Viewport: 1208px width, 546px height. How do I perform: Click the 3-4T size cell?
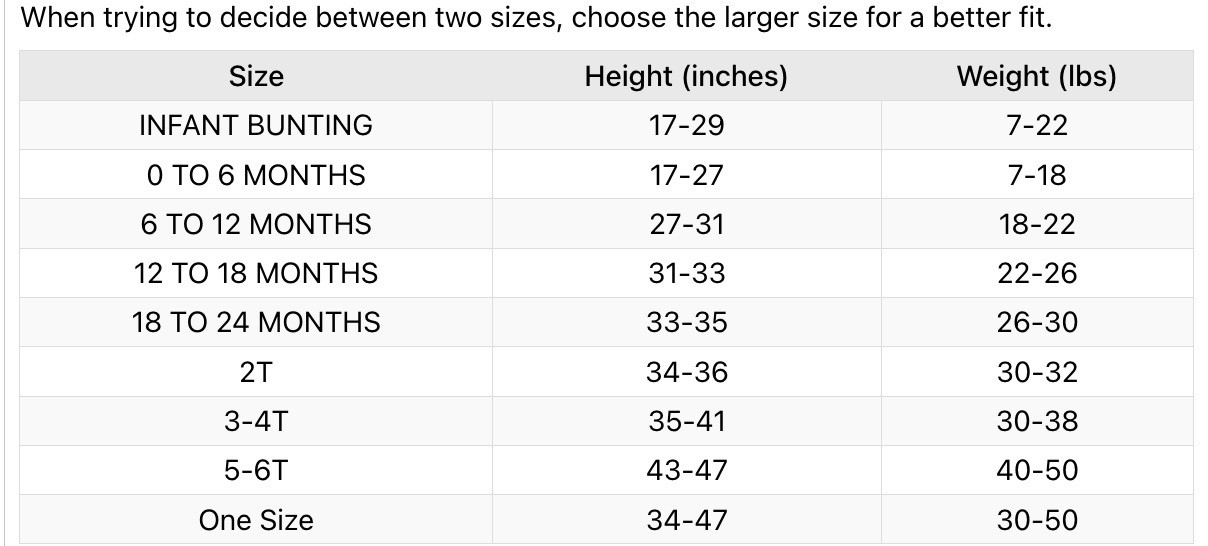tap(256, 421)
